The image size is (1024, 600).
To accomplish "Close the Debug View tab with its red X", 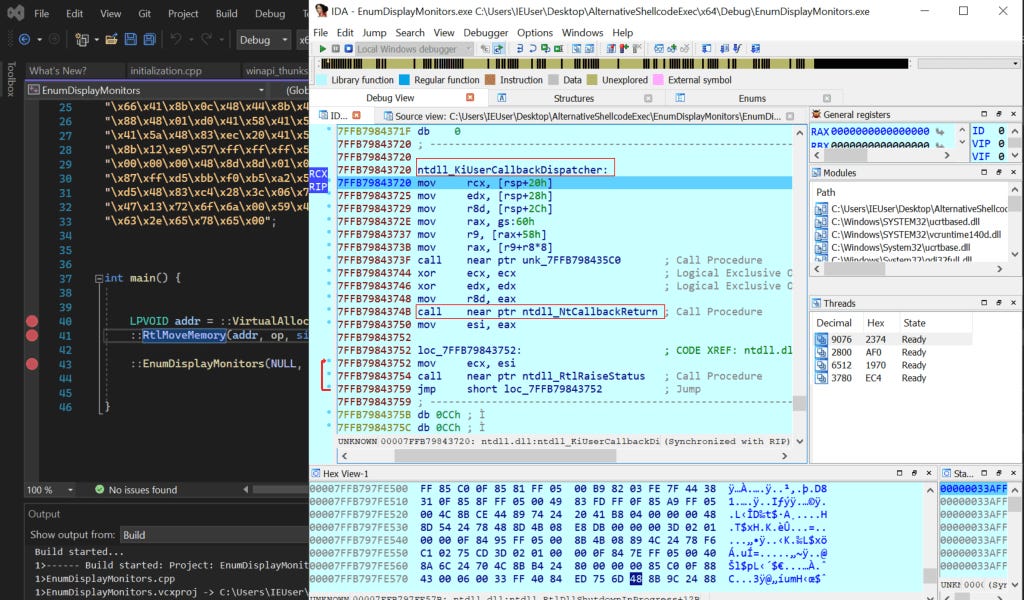I will (x=471, y=98).
